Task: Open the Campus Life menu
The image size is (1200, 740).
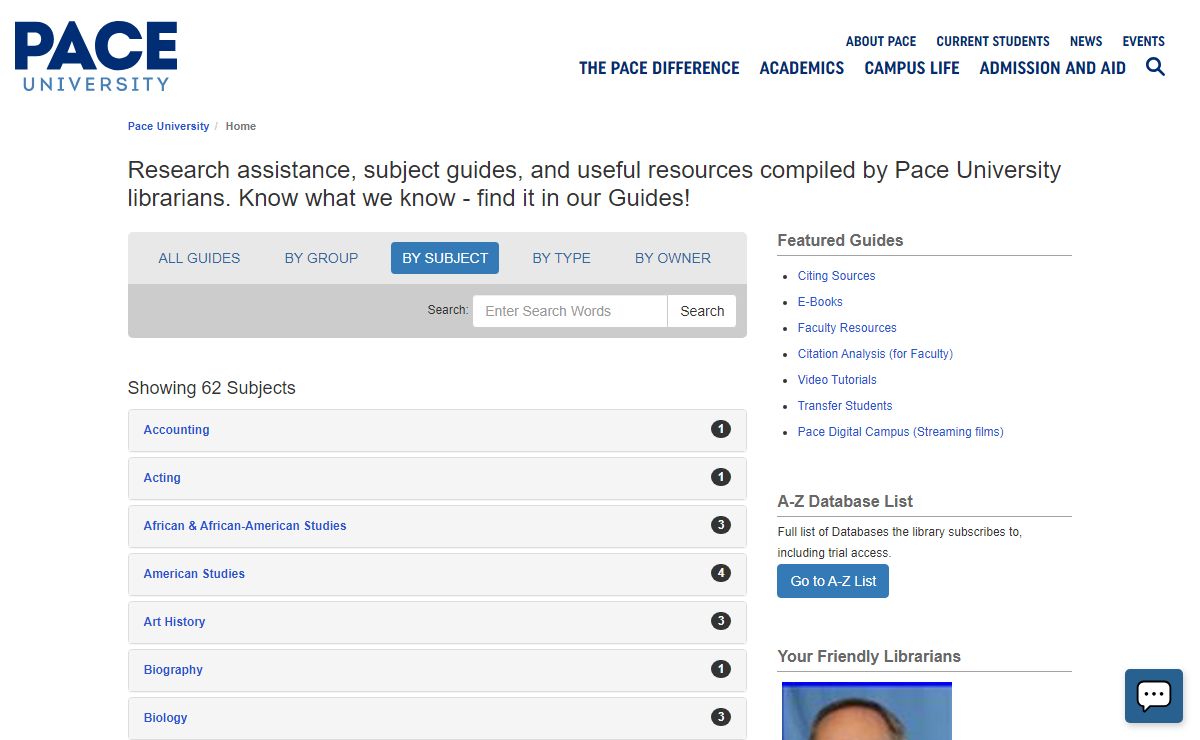Action: click(x=912, y=68)
